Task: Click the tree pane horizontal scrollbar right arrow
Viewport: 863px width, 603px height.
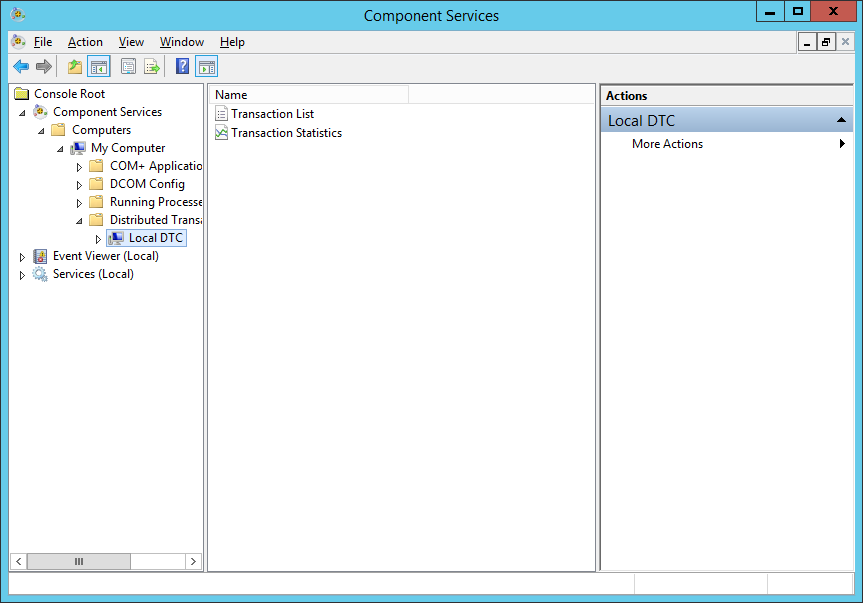Action: [x=193, y=562]
